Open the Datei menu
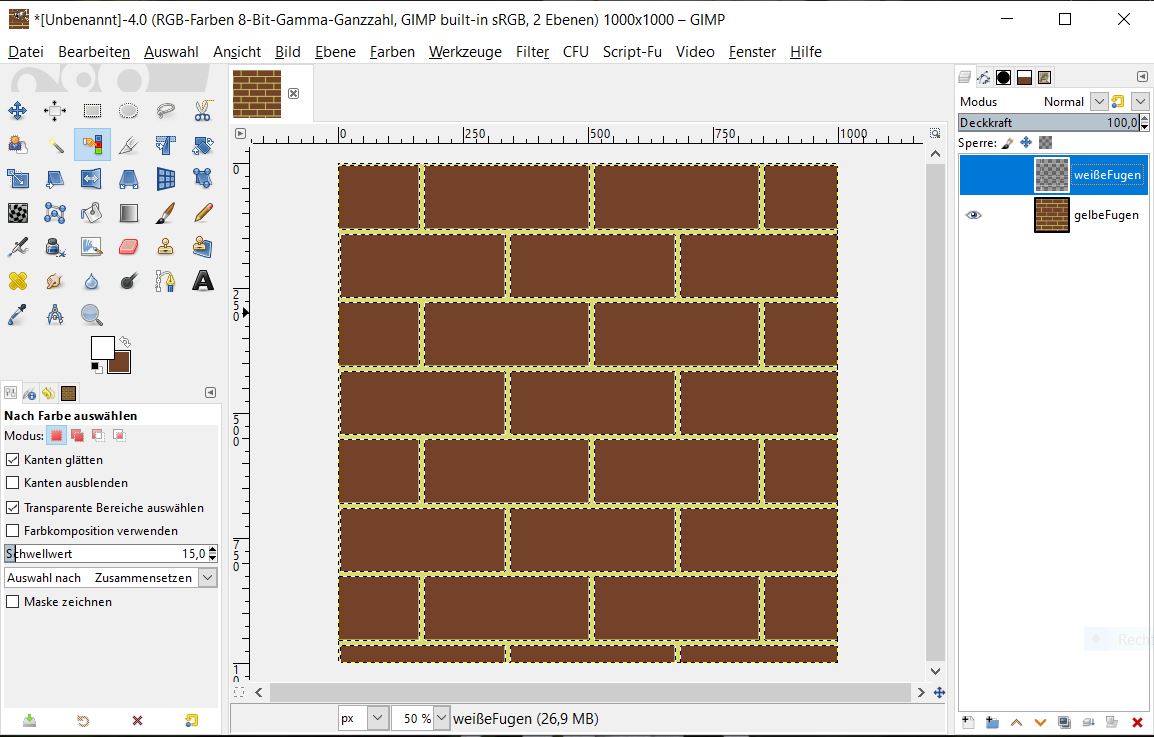 (26, 52)
